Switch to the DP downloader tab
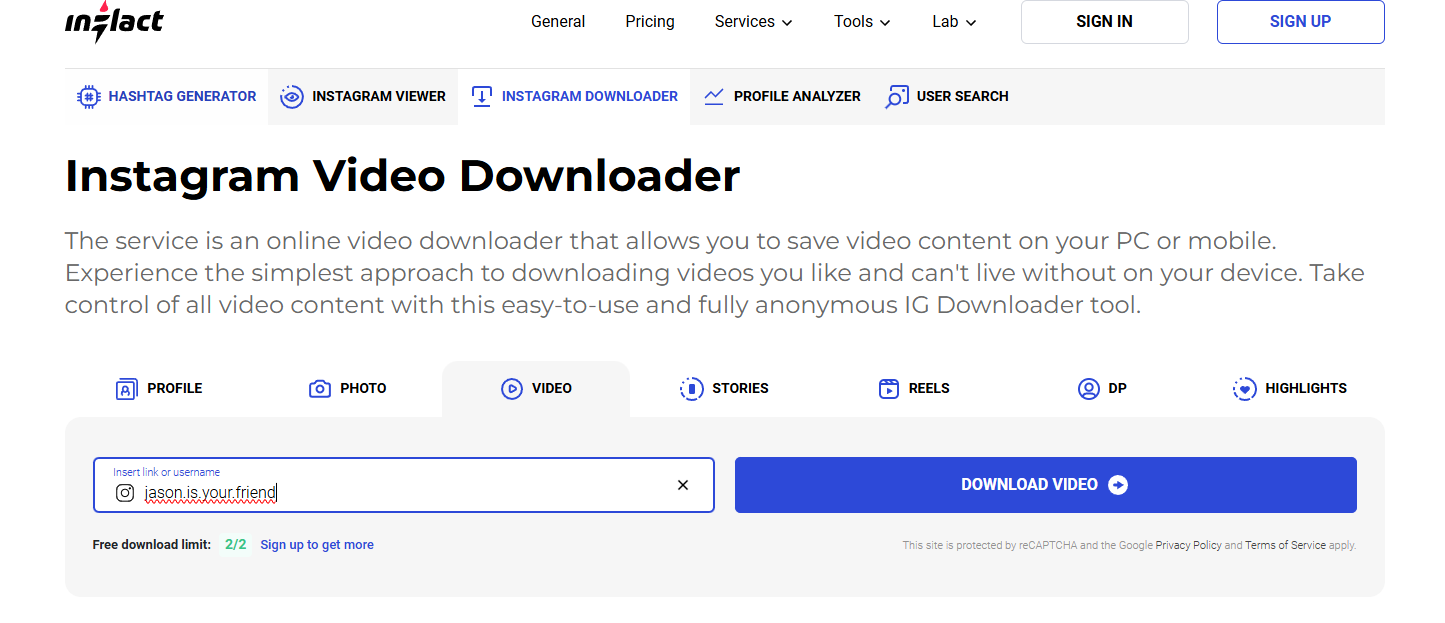Screen dimensions: 1445x623 1102,389
